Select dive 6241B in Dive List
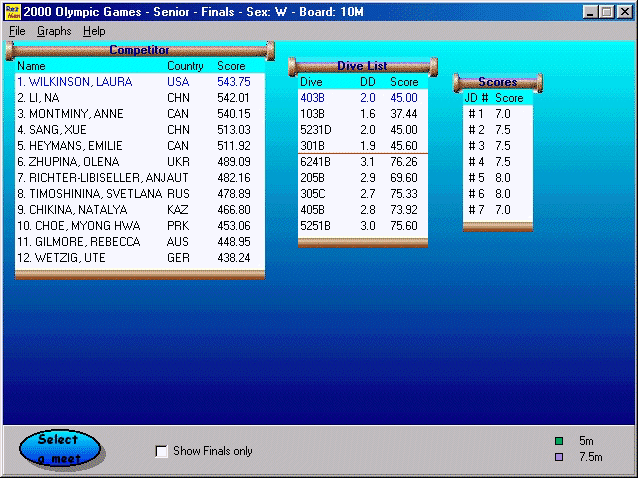The width and height of the screenshot is (638, 478). pos(363,162)
